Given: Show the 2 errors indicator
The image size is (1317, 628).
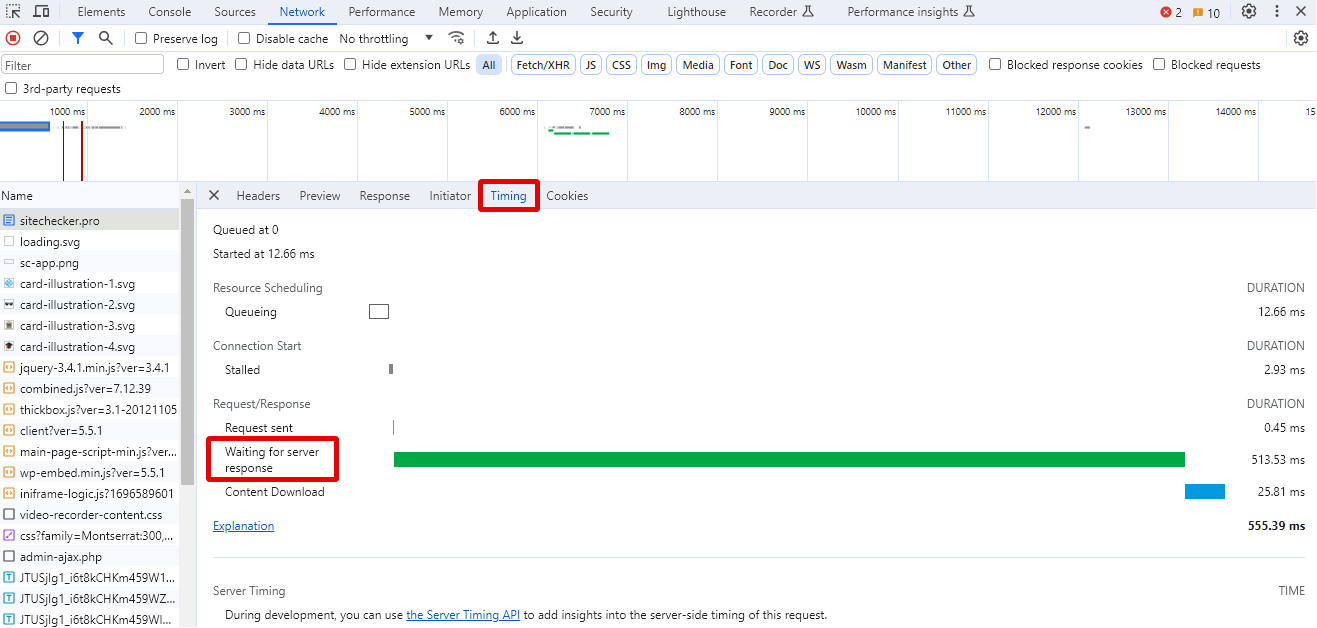Looking at the screenshot, I should [x=1171, y=12].
